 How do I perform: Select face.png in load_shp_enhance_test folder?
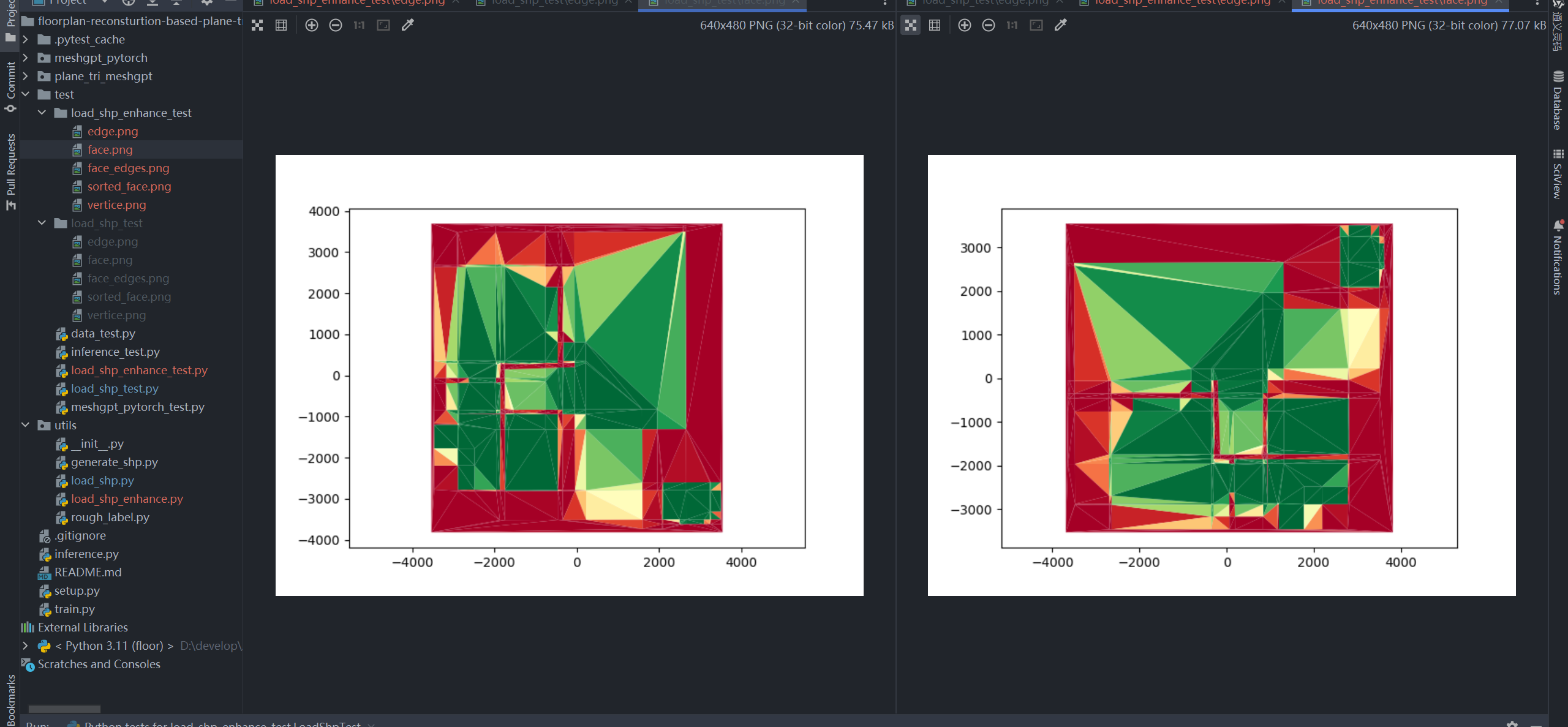110,149
